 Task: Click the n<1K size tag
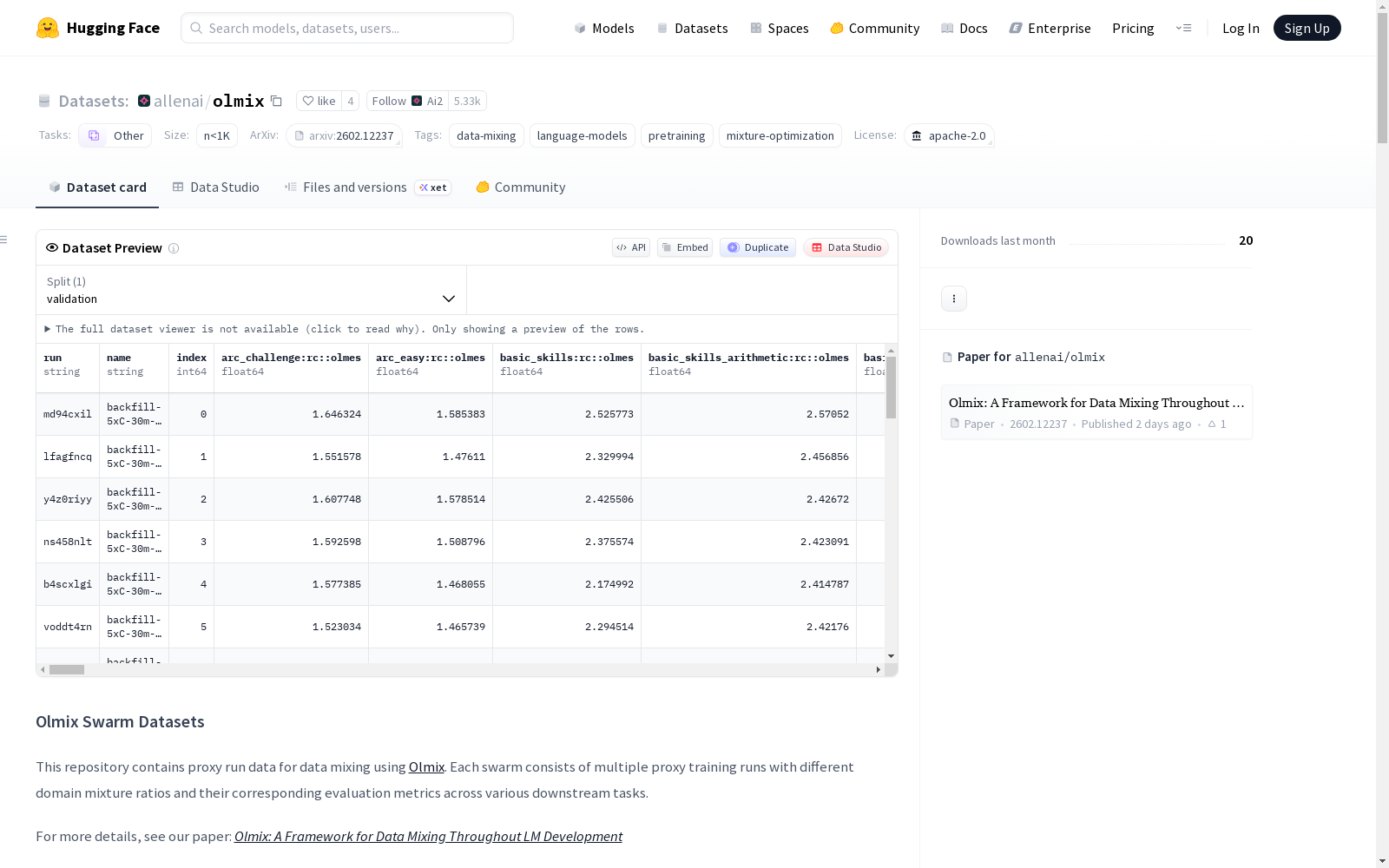pyautogui.click(x=217, y=135)
